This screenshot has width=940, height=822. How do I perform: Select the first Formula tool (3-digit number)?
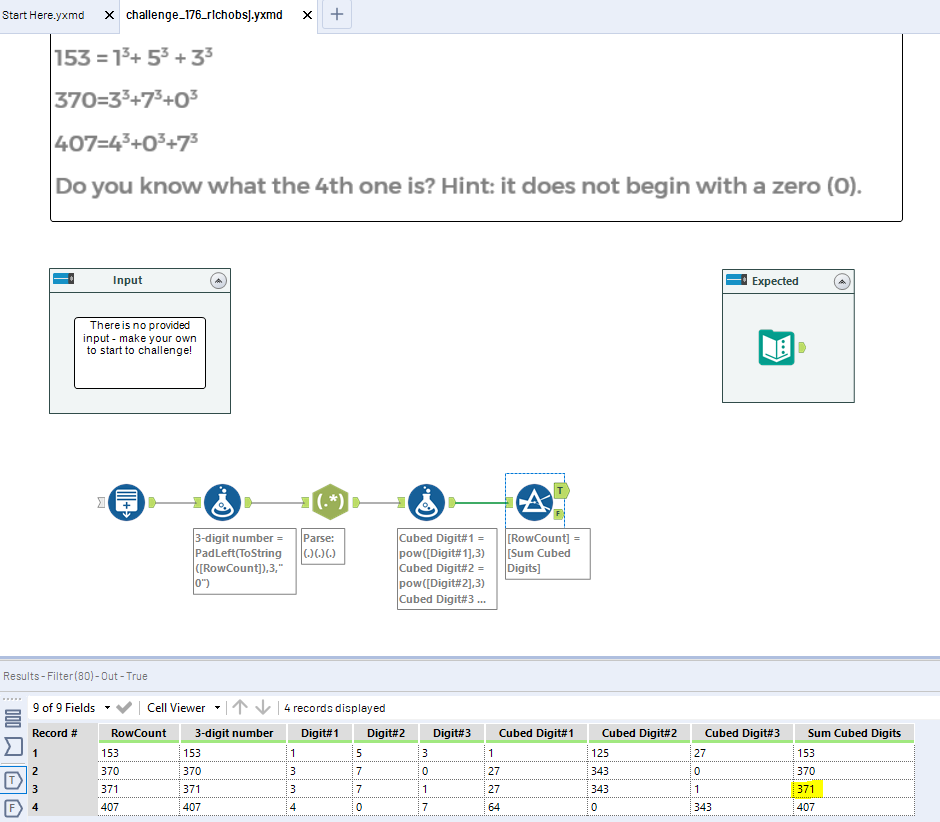click(x=222, y=502)
